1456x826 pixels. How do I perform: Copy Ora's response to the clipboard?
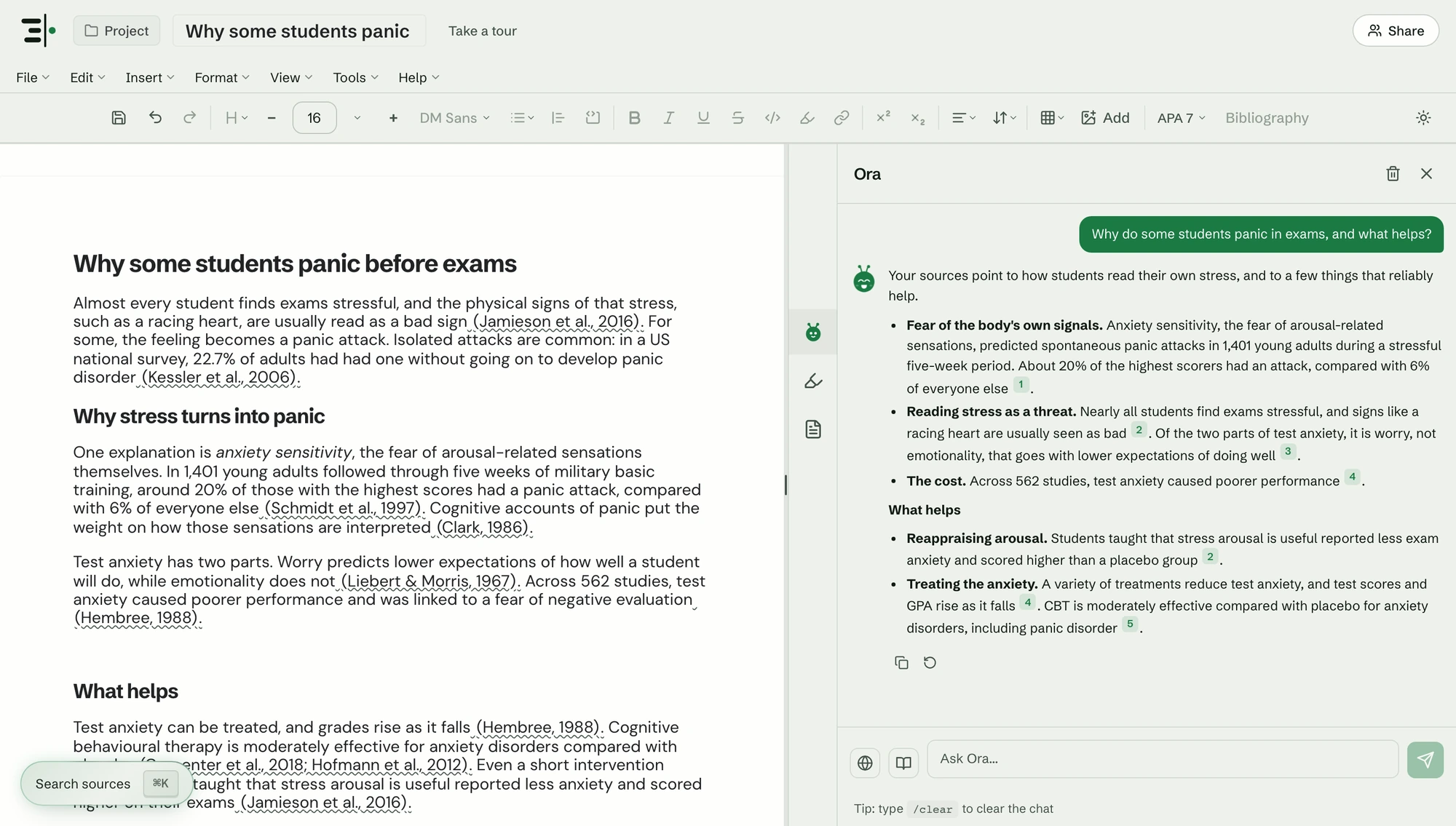tap(901, 662)
